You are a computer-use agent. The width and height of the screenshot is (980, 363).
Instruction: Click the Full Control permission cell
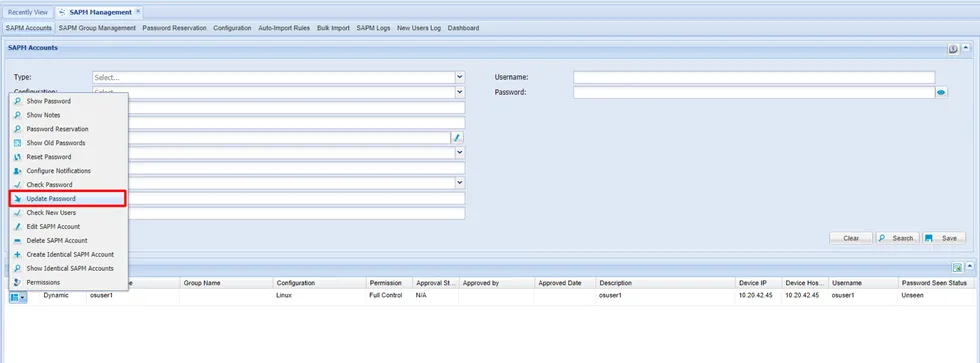tap(386, 296)
